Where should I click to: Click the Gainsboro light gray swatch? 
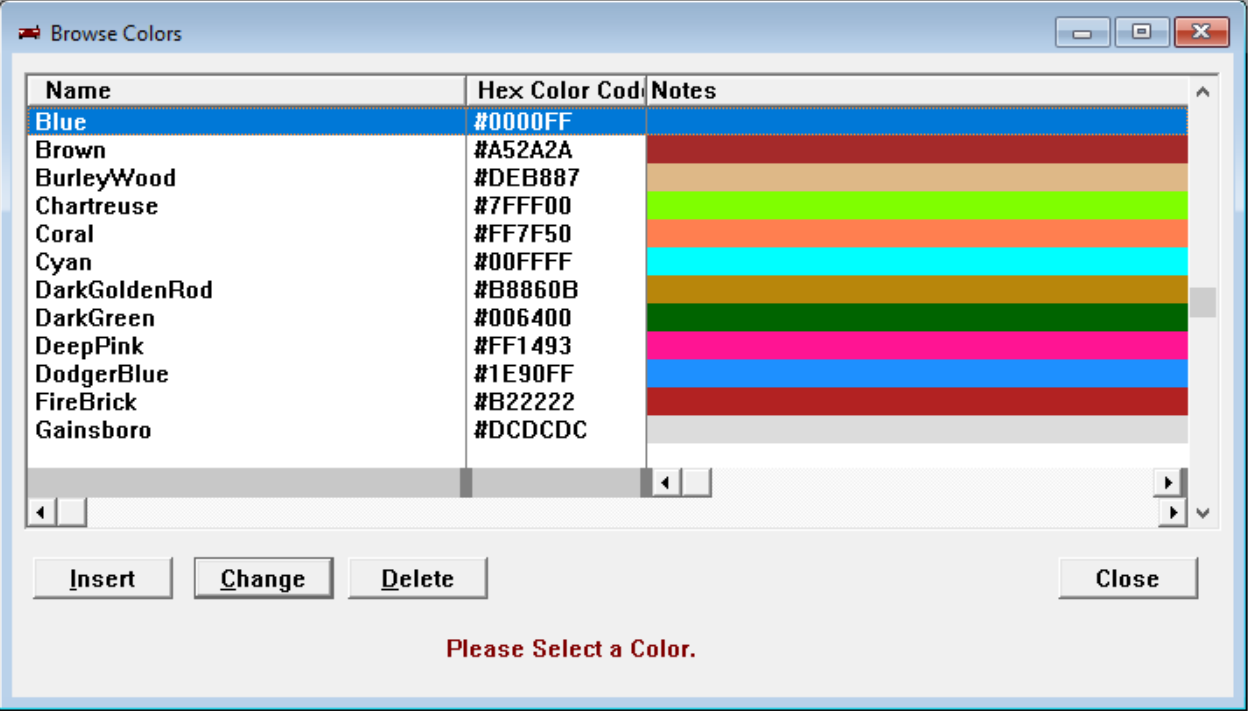[x=917, y=430]
